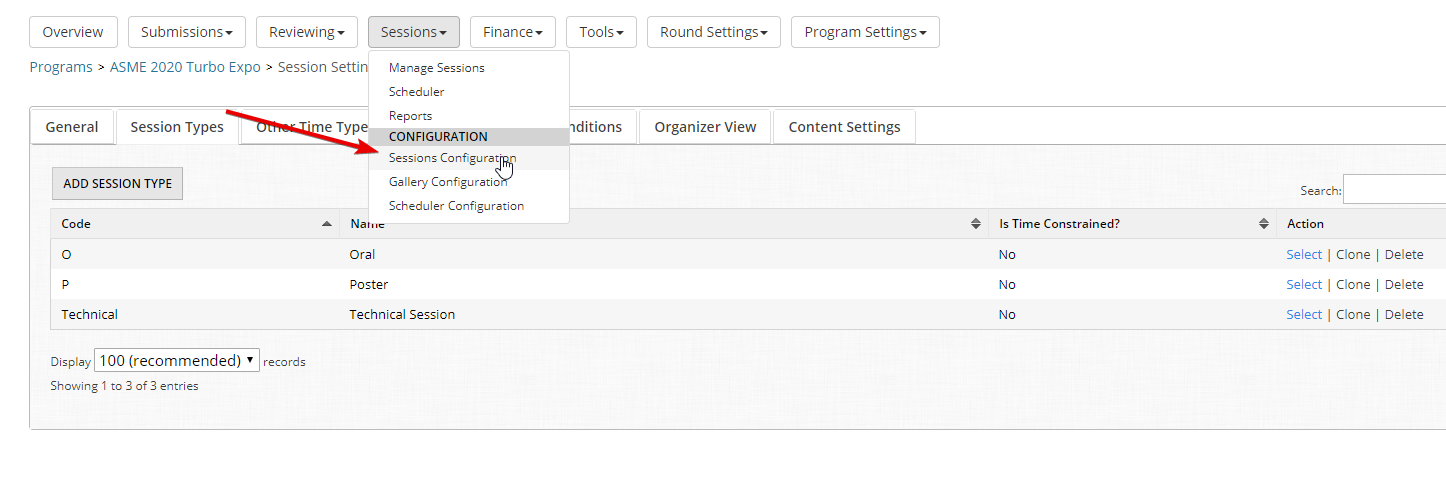Open the Finance dropdown menu
1446x481 pixels.
coord(512,32)
